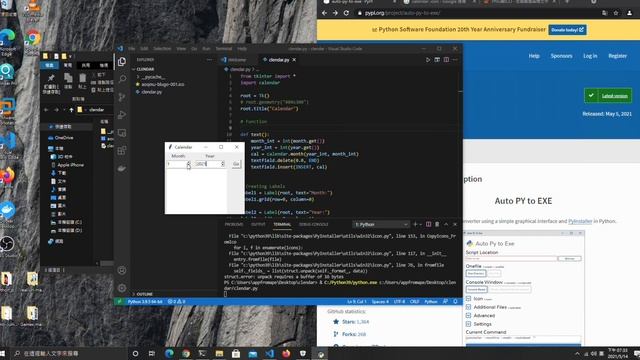Open the Remote Explorer icon in VS Code
Screen dimensions: 640x360
click(122, 133)
